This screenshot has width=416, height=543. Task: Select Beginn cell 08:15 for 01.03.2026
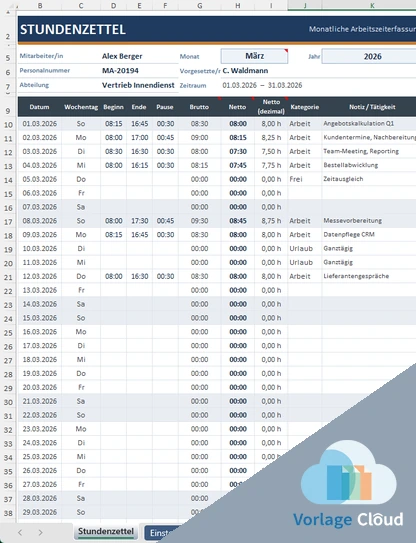[113, 124]
